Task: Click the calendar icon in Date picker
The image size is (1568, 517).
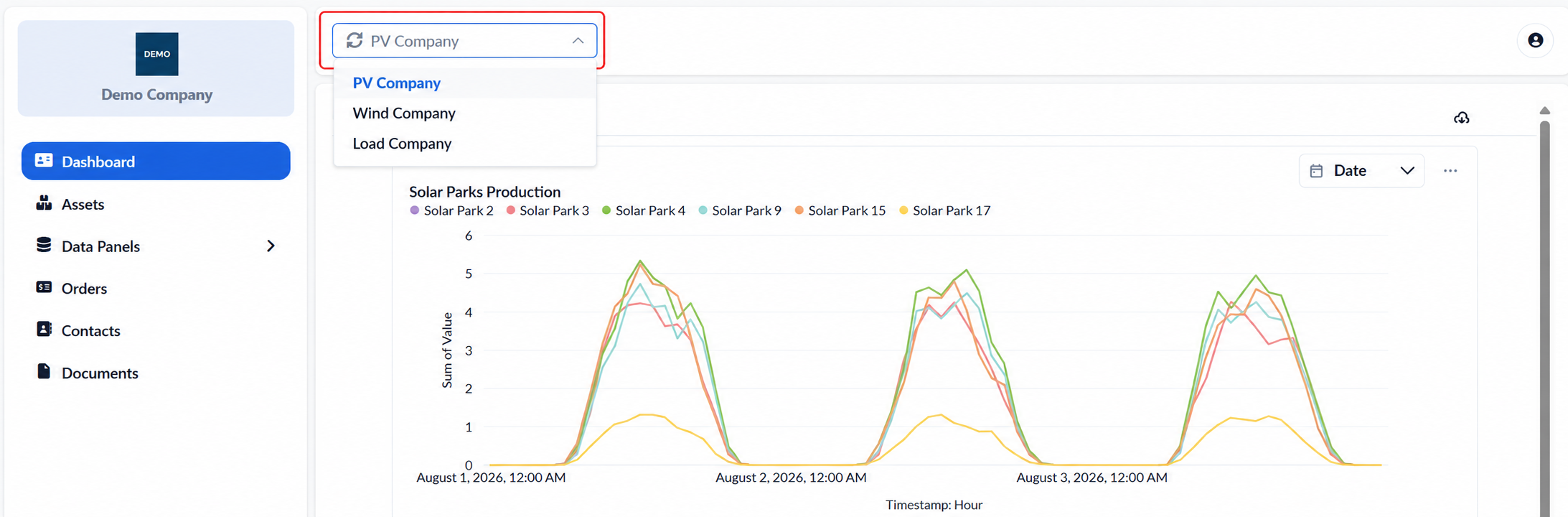Action: (x=1316, y=171)
